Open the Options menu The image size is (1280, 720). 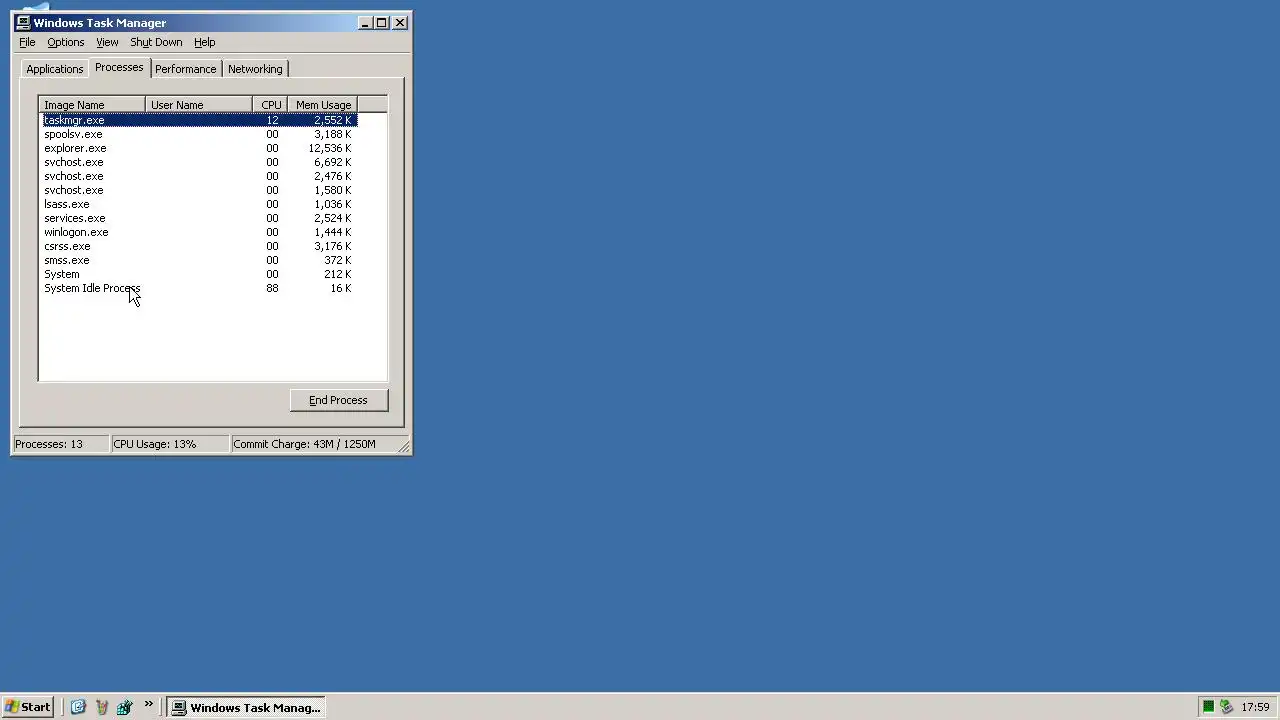point(66,42)
